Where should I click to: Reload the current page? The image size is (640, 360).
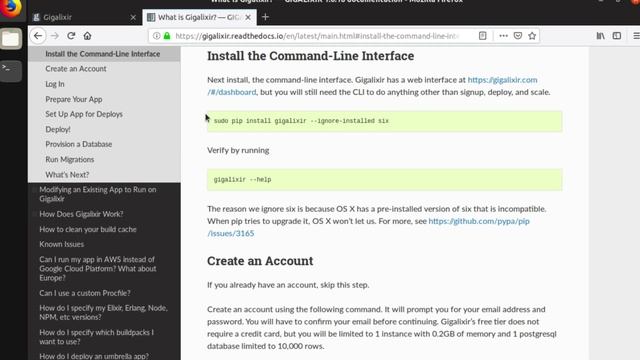71,36
